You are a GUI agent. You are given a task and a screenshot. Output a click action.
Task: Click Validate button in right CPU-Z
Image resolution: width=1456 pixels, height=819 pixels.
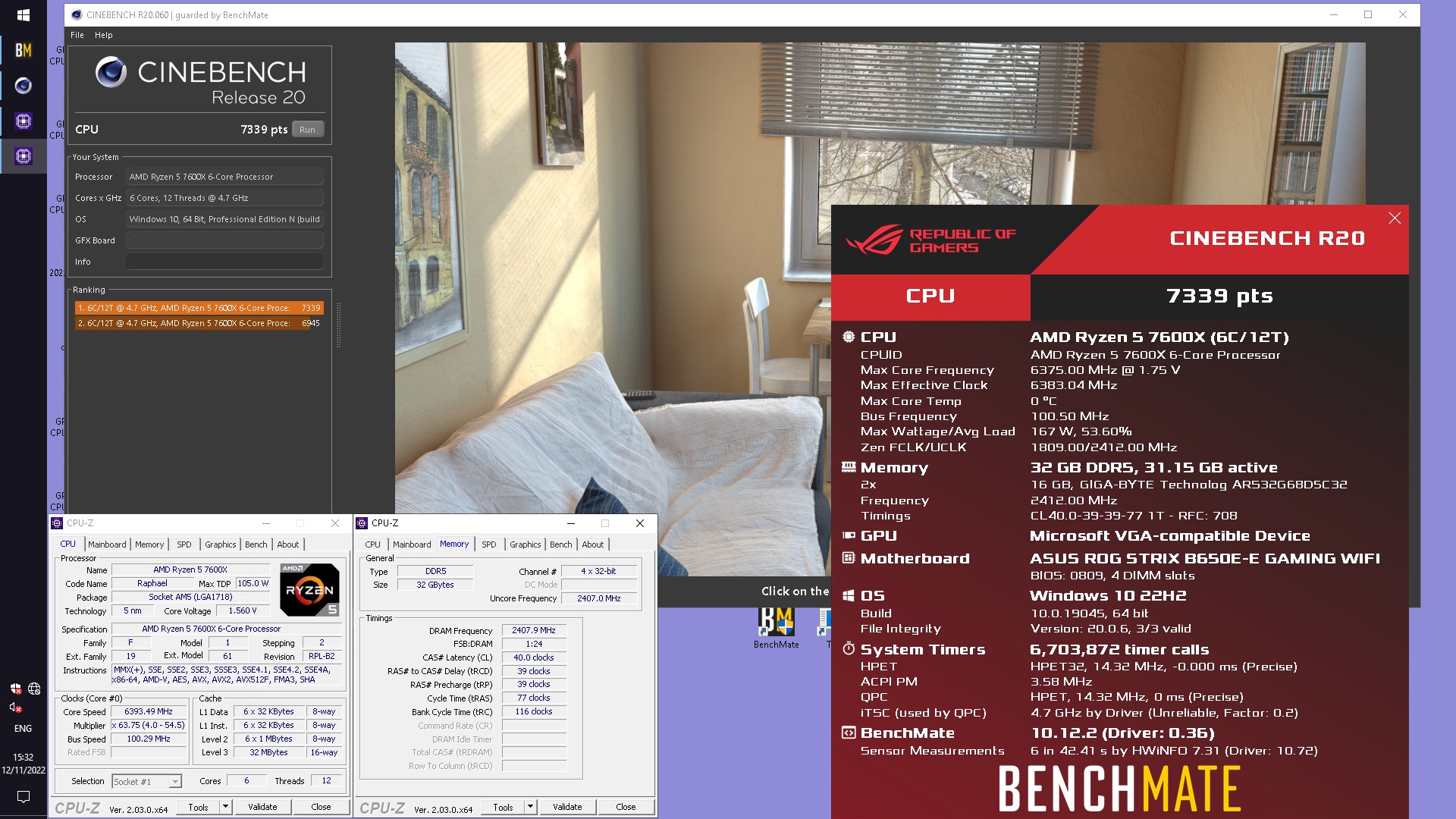point(567,807)
